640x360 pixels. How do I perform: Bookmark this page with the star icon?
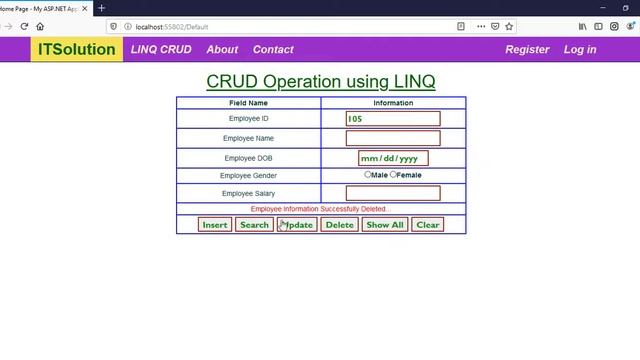[x=509, y=27]
